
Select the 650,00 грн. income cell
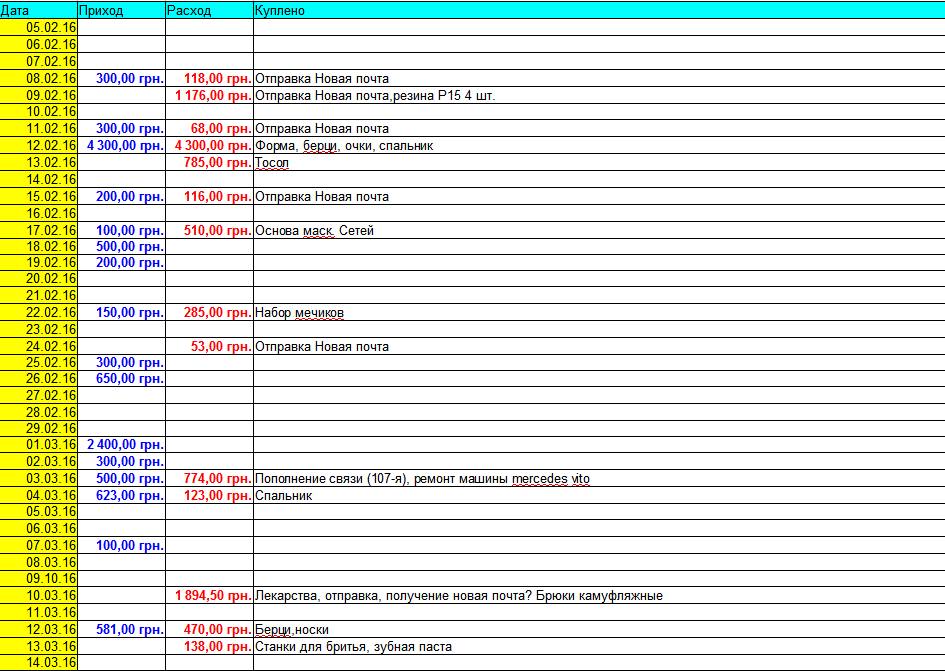point(121,378)
